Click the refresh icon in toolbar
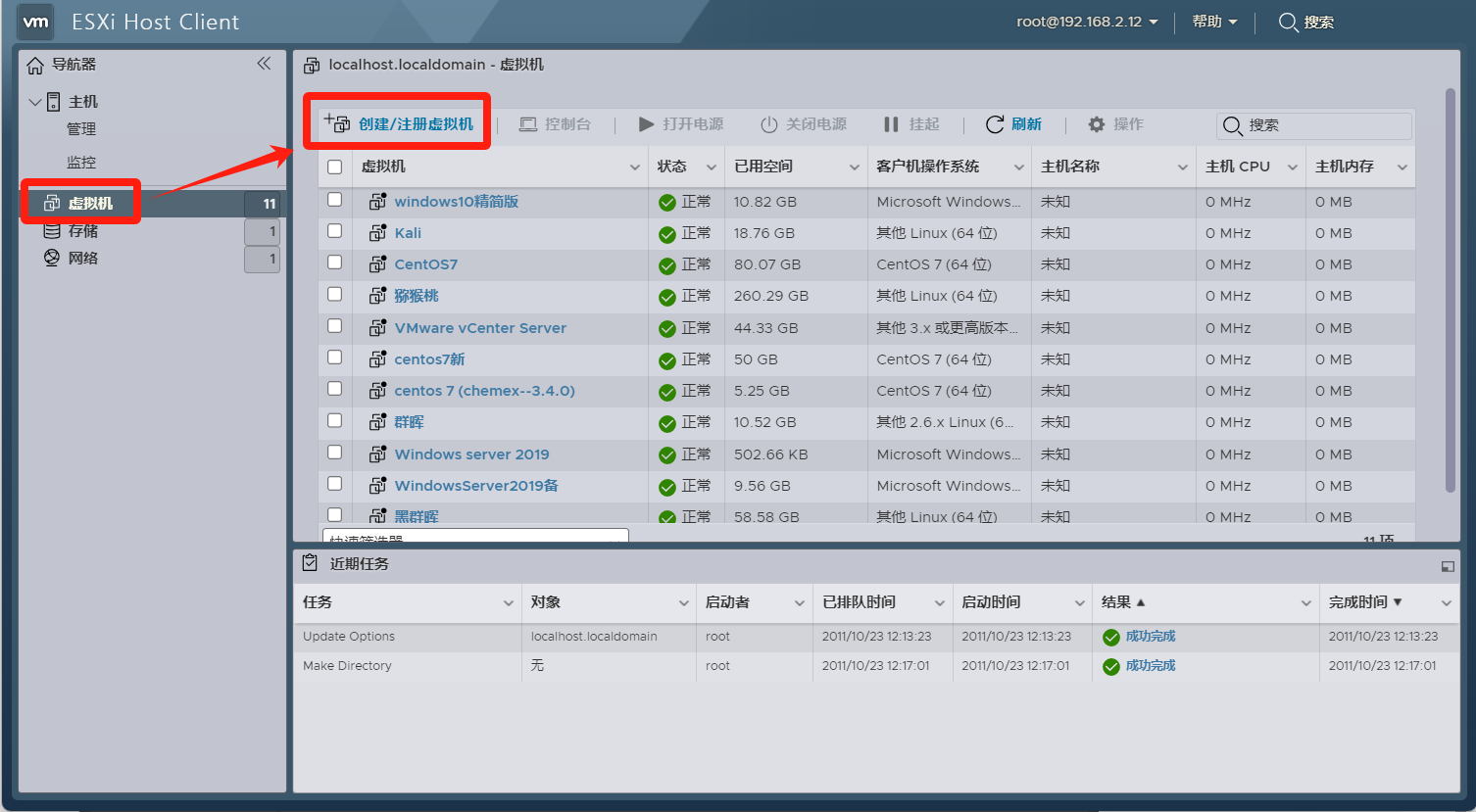This screenshot has width=1476, height=812. click(x=994, y=124)
